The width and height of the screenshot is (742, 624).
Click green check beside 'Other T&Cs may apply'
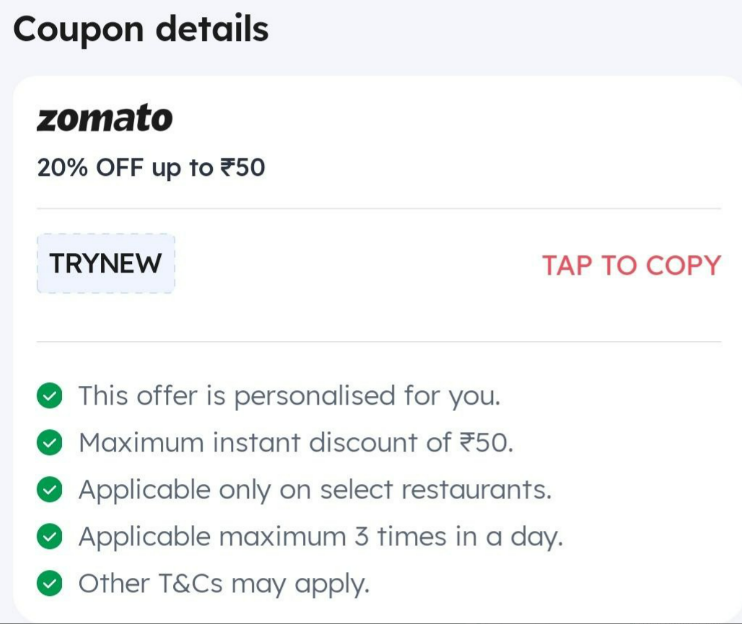tap(49, 583)
